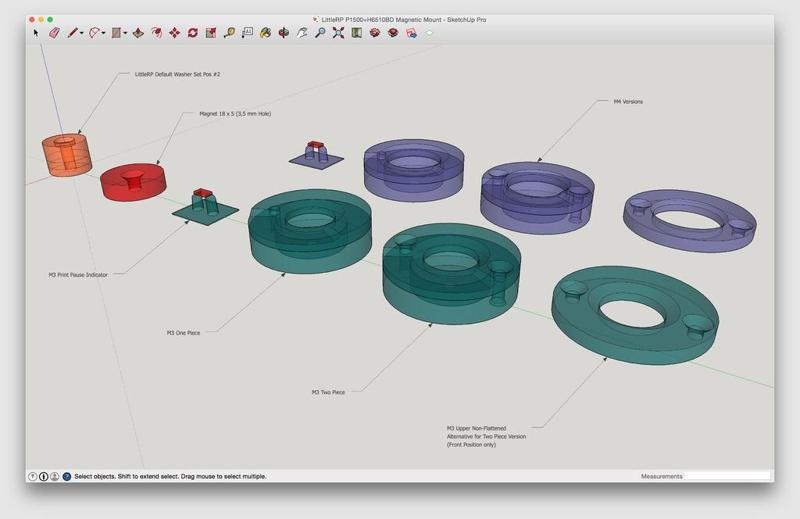Click the 'M3 Print Pause Indicator' label
800x519 pixels.
tap(78, 275)
